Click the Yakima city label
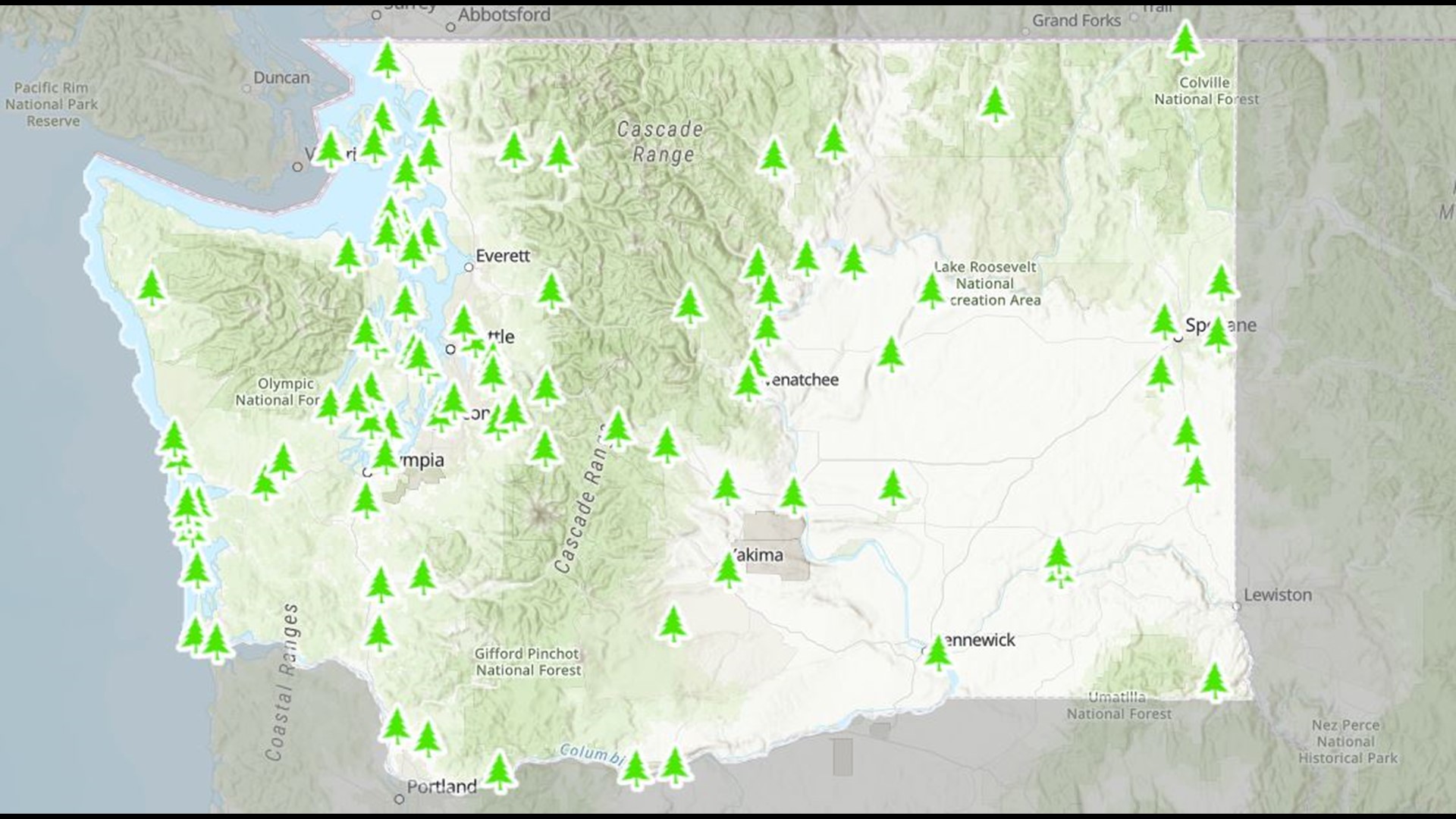The width and height of the screenshot is (1456, 819). pyautogui.click(x=757, y=555)
